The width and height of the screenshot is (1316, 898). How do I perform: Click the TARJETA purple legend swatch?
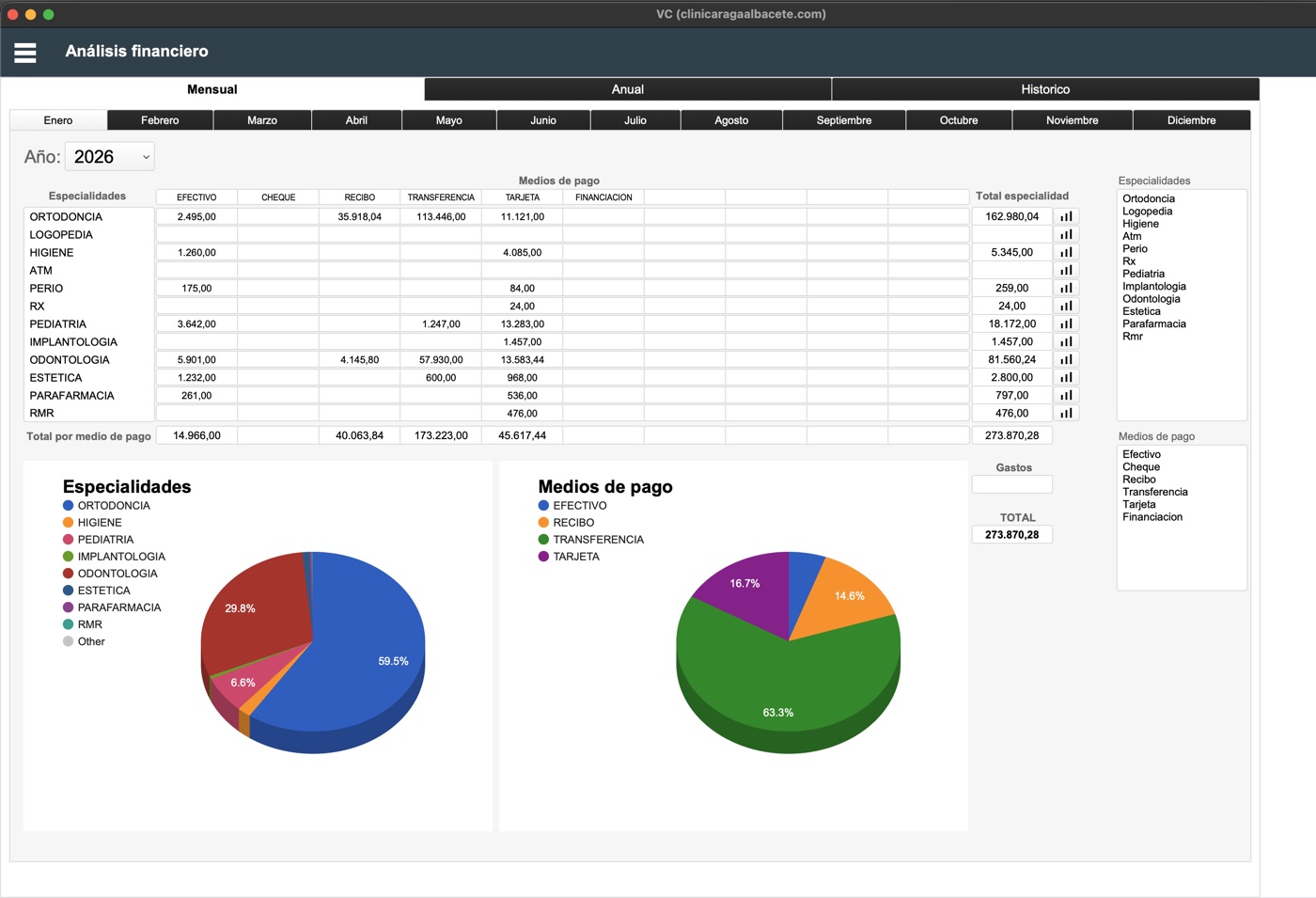coord(543,557)
